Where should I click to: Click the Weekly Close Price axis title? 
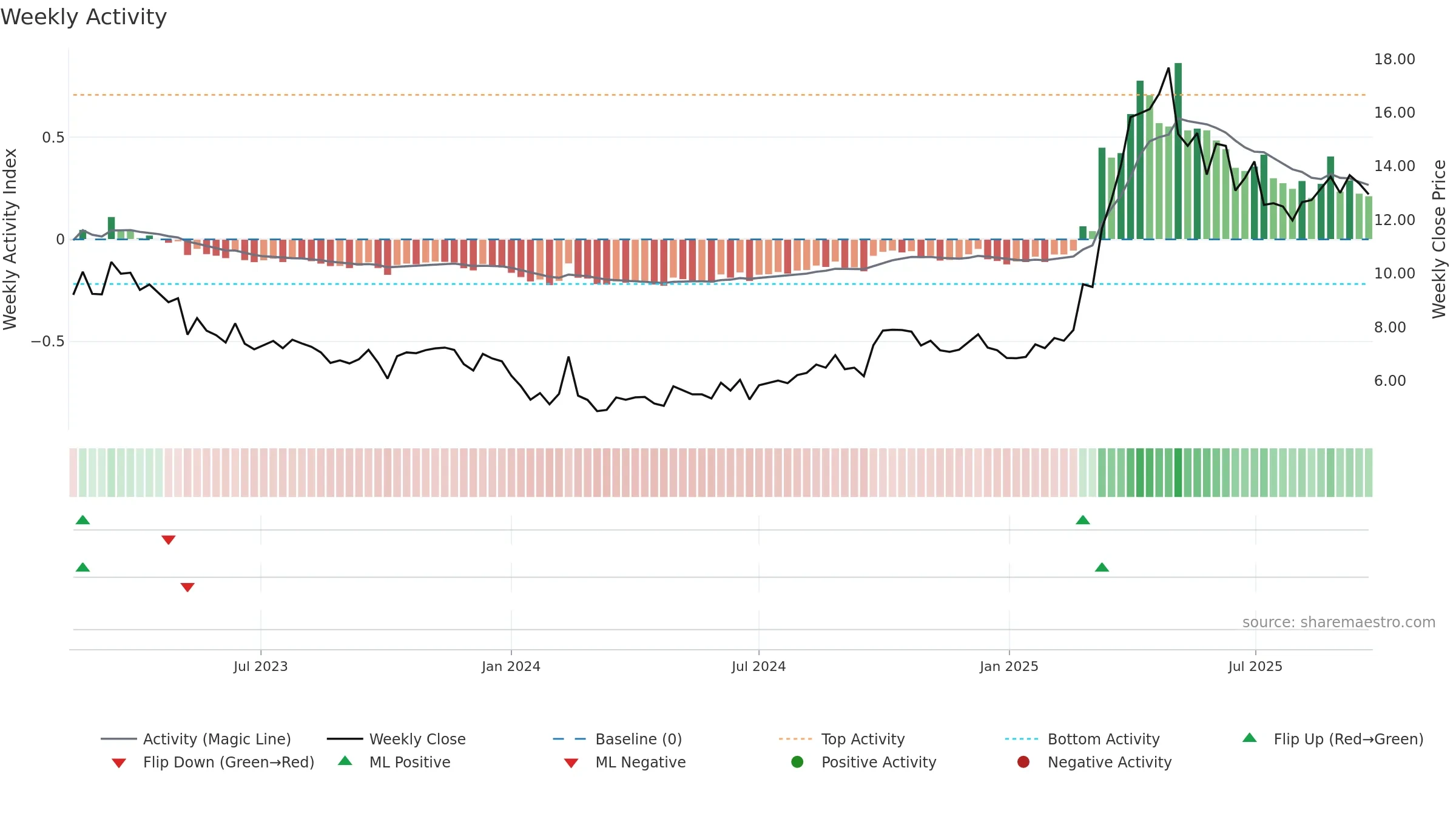coord(1439,239)
